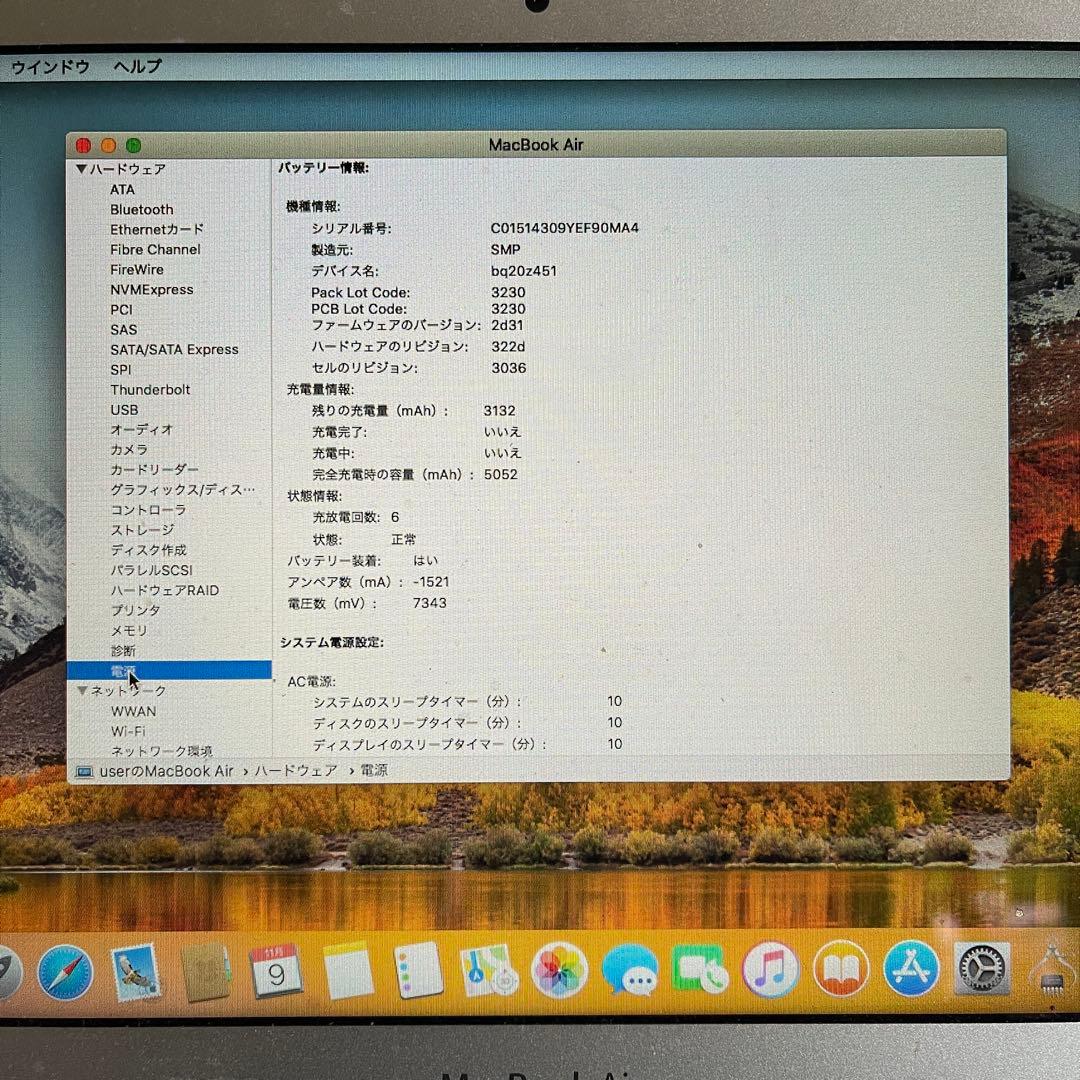The height and width of the screenshot is (1080, 1080).
Task: Select USB in the hardware sidebar
Action: (124, 409)
